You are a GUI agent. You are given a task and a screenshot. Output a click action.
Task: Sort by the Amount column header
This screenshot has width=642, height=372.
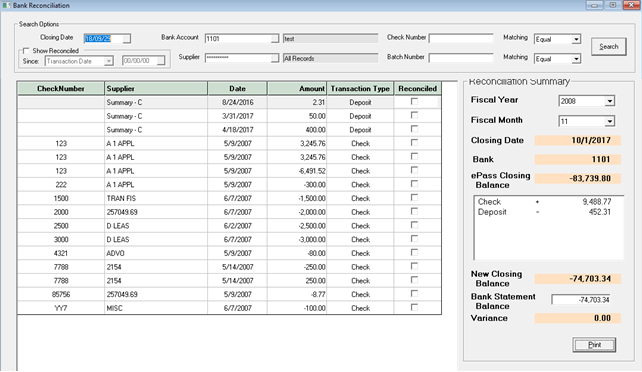pos(297,88)
